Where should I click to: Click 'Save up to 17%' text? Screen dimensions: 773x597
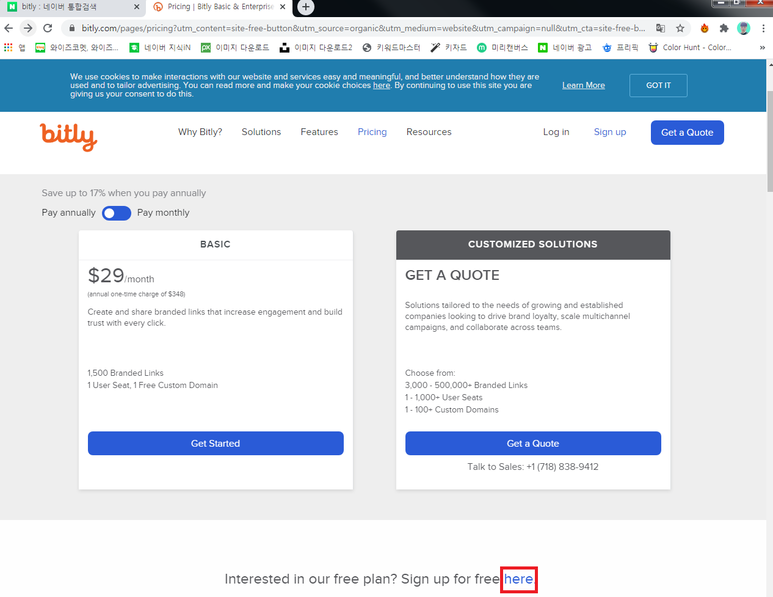(x=124, y=193)
